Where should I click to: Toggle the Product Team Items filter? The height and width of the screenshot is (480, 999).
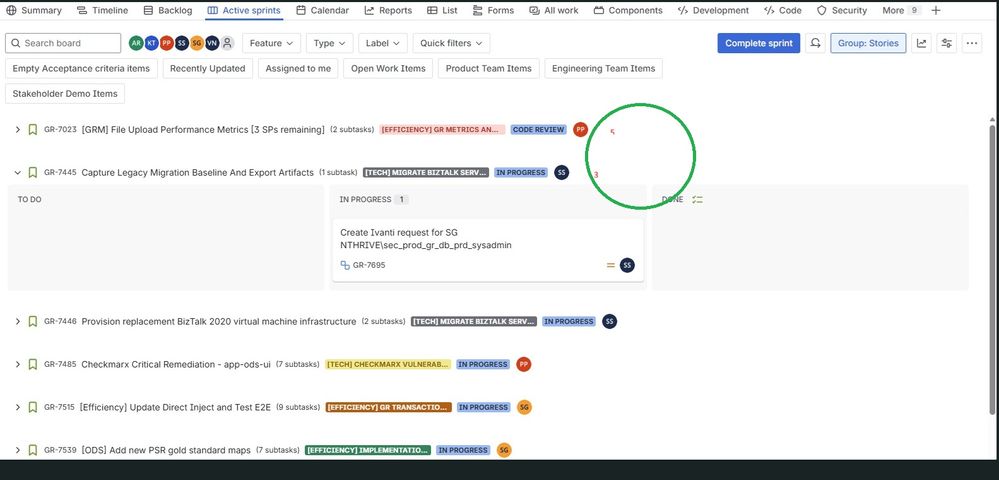click(x=489, y=68)
